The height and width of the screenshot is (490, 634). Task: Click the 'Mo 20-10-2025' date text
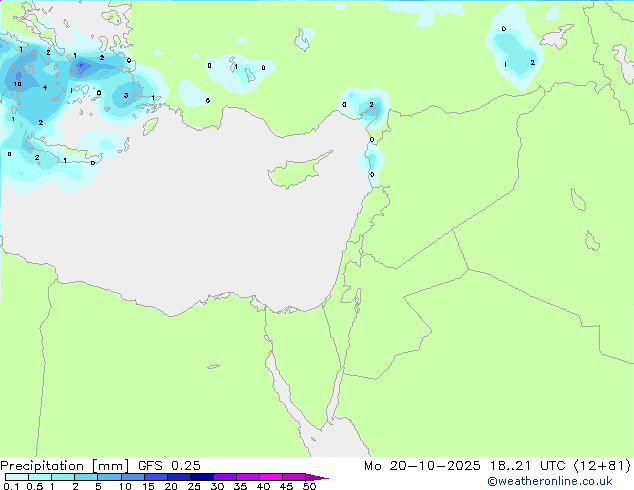click(422, 466)
